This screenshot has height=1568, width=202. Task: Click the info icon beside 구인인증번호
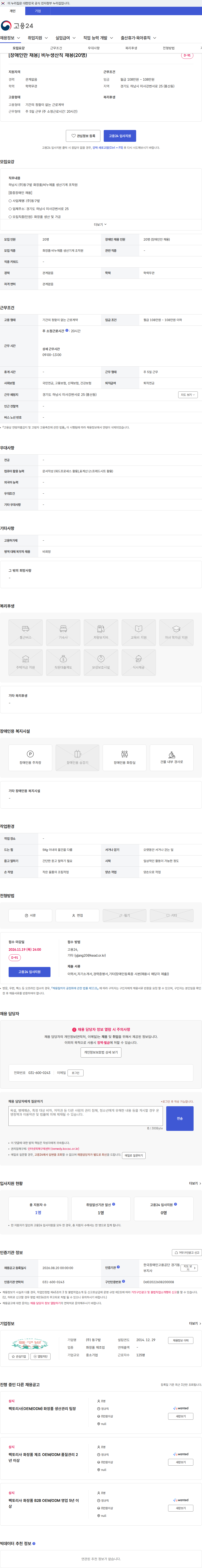point(124,1281)
